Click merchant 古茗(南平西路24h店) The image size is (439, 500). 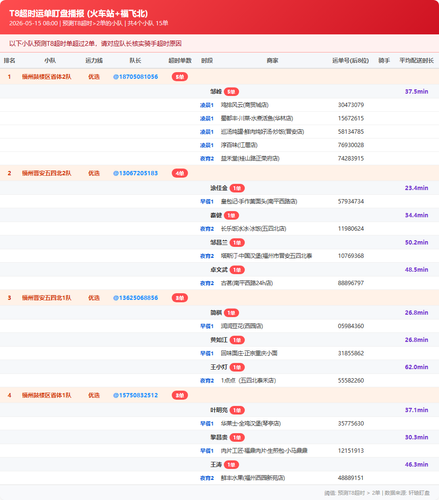247,283
